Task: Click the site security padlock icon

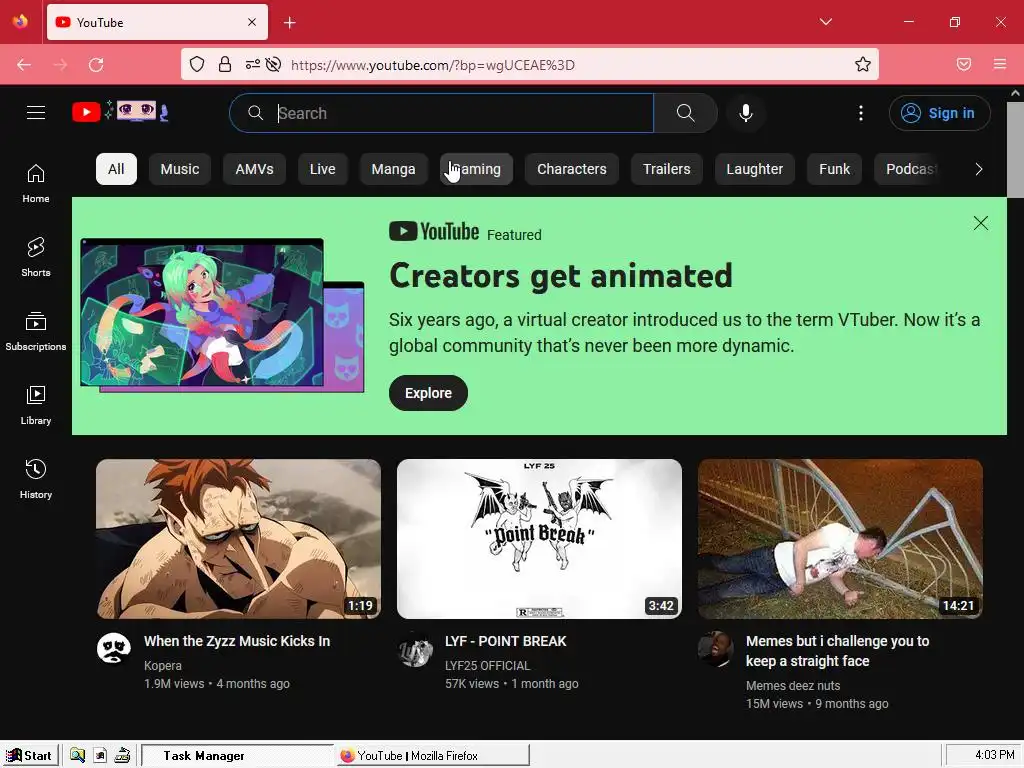Action: [x=225, y=64]
